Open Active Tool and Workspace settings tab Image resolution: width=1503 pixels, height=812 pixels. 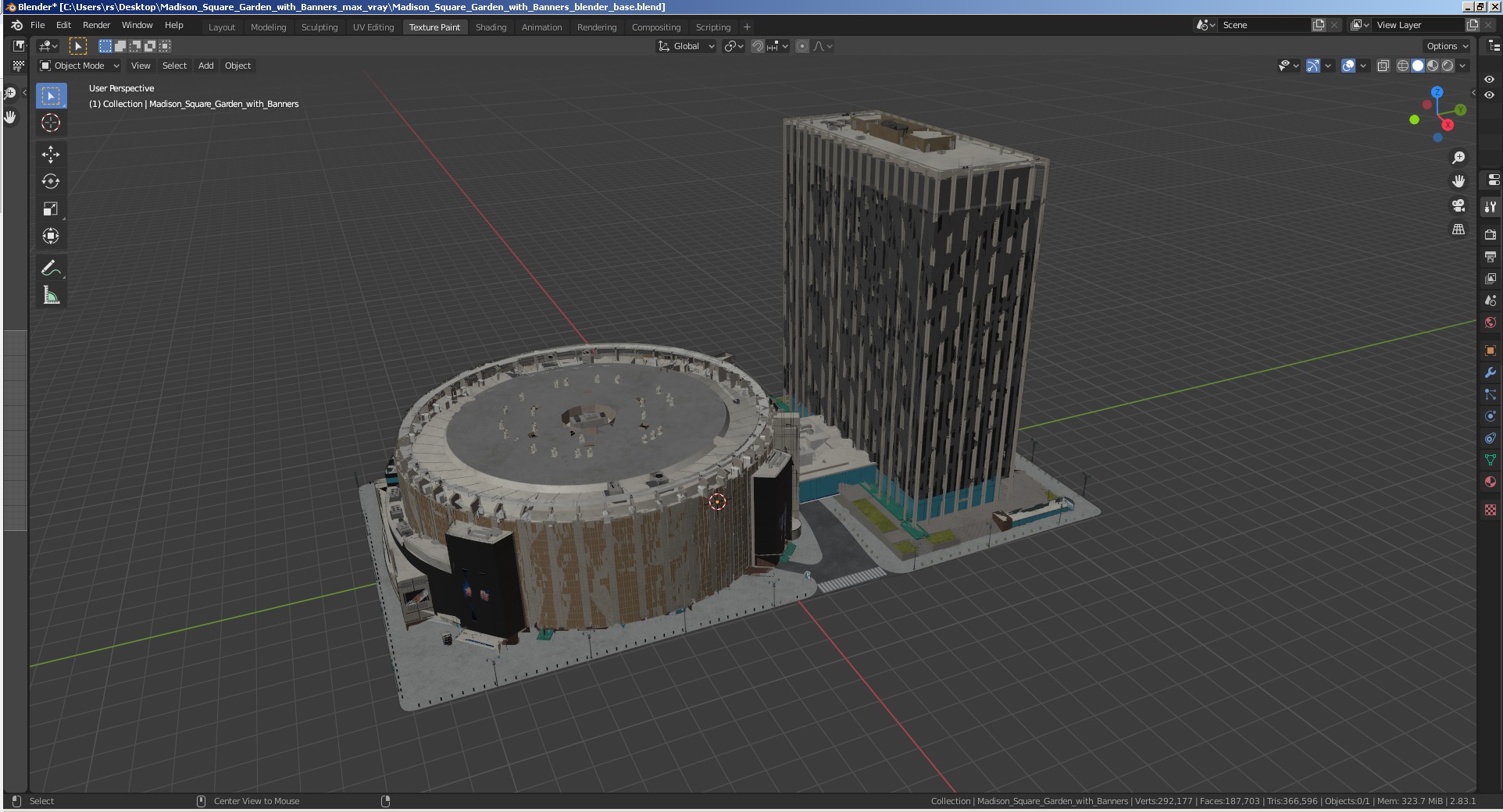click(x=1491, y=207)
